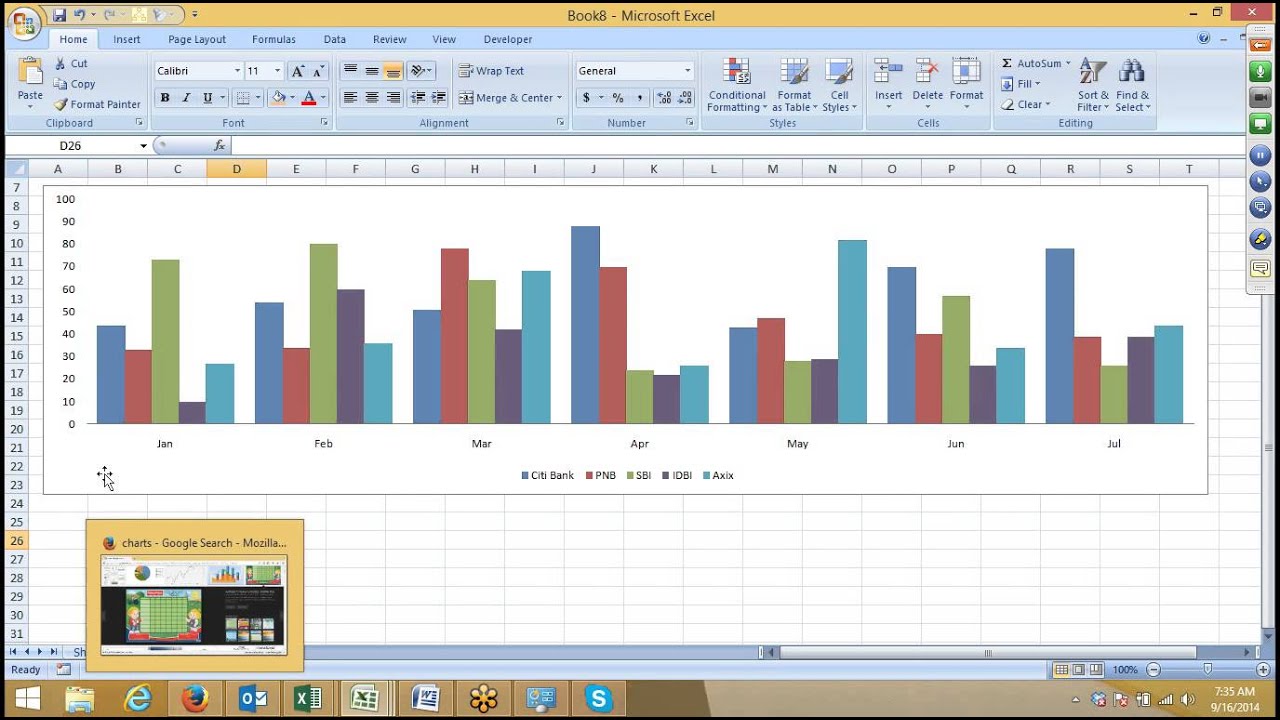Click the Office button
Screen dimensions: 1280x720
click(x=23, y=22)
